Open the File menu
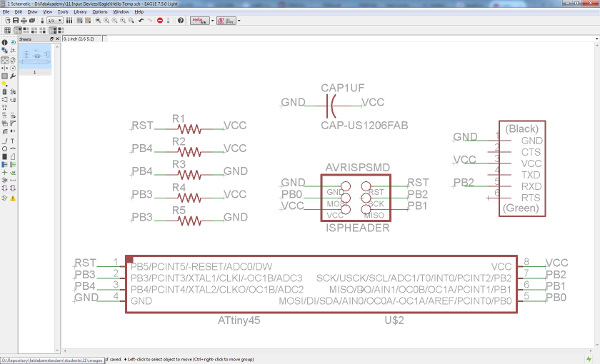Viewport: 600px width, 364px height. [x=6, y=12]
